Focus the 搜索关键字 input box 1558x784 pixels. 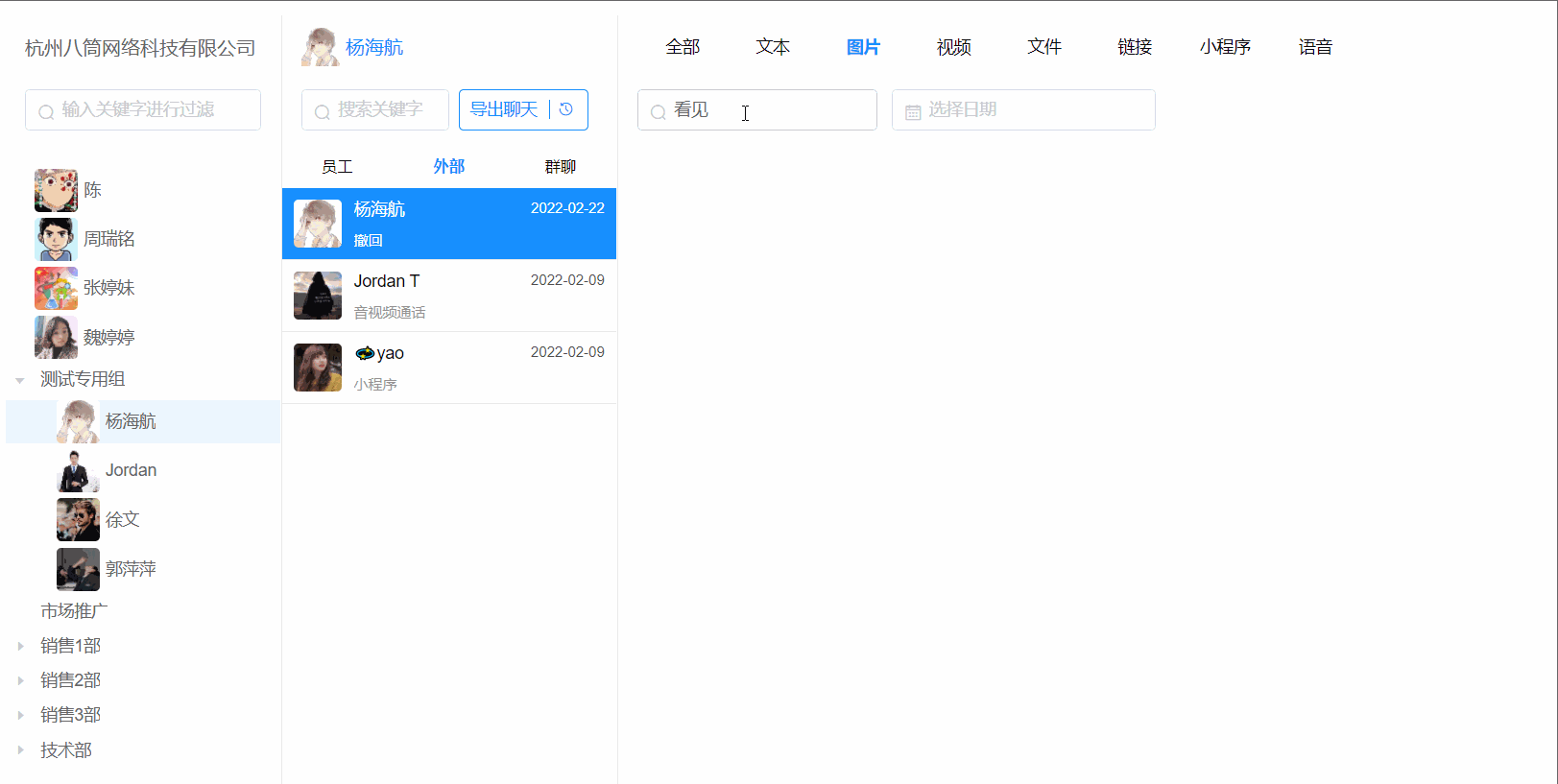coord(375,109)
